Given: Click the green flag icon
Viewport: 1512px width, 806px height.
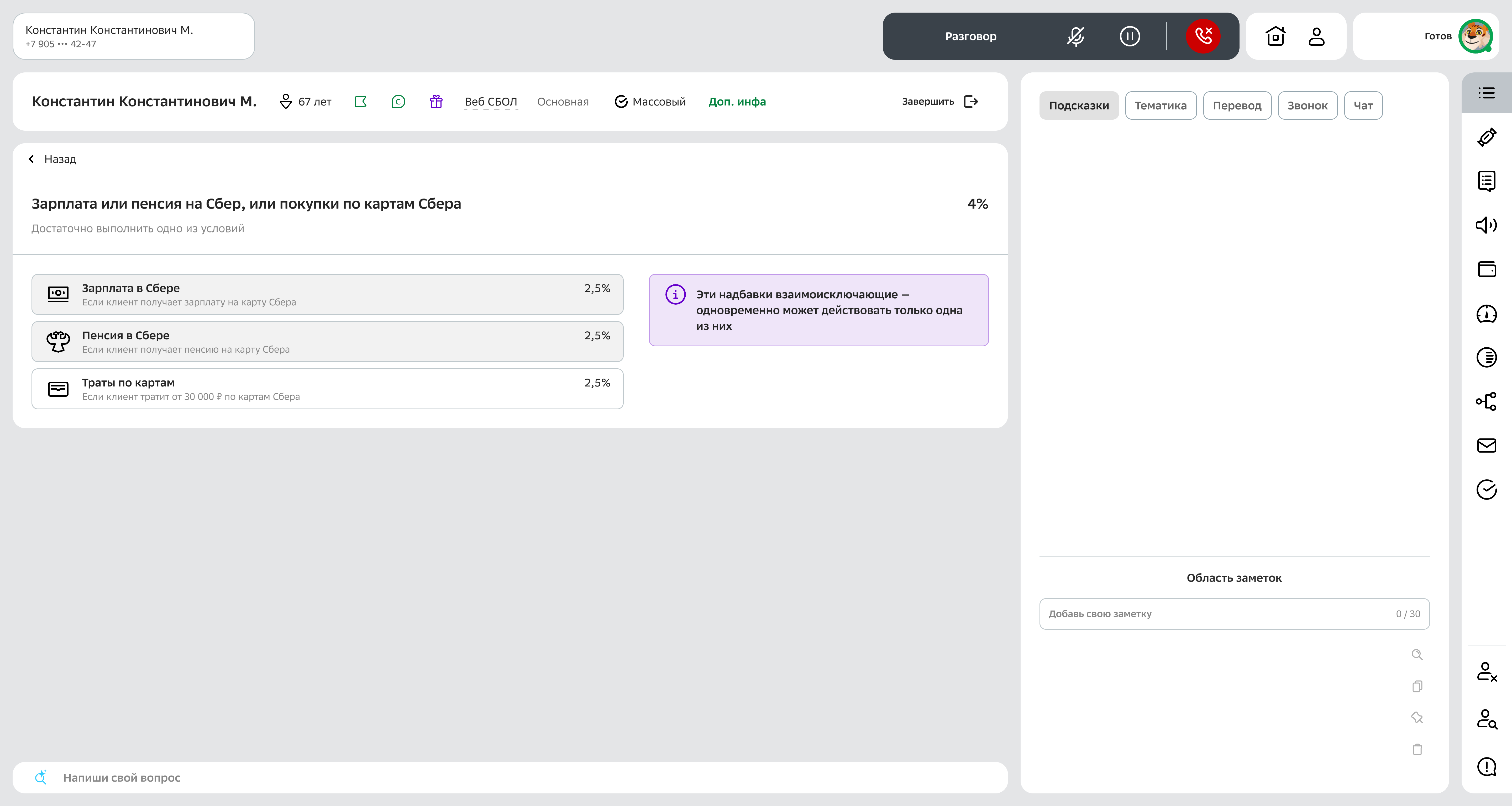Looking at the screenshot, I should (x=360, y=102).
